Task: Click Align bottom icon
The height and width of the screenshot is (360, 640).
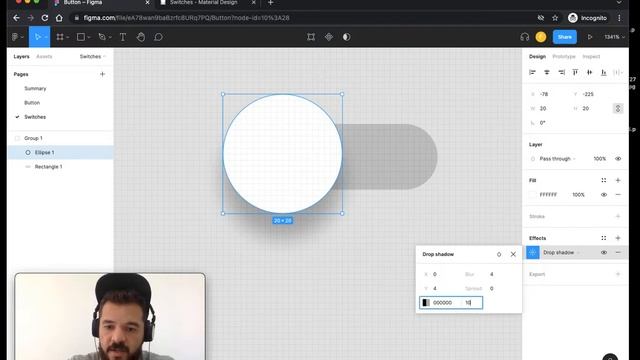Action: 604,72
